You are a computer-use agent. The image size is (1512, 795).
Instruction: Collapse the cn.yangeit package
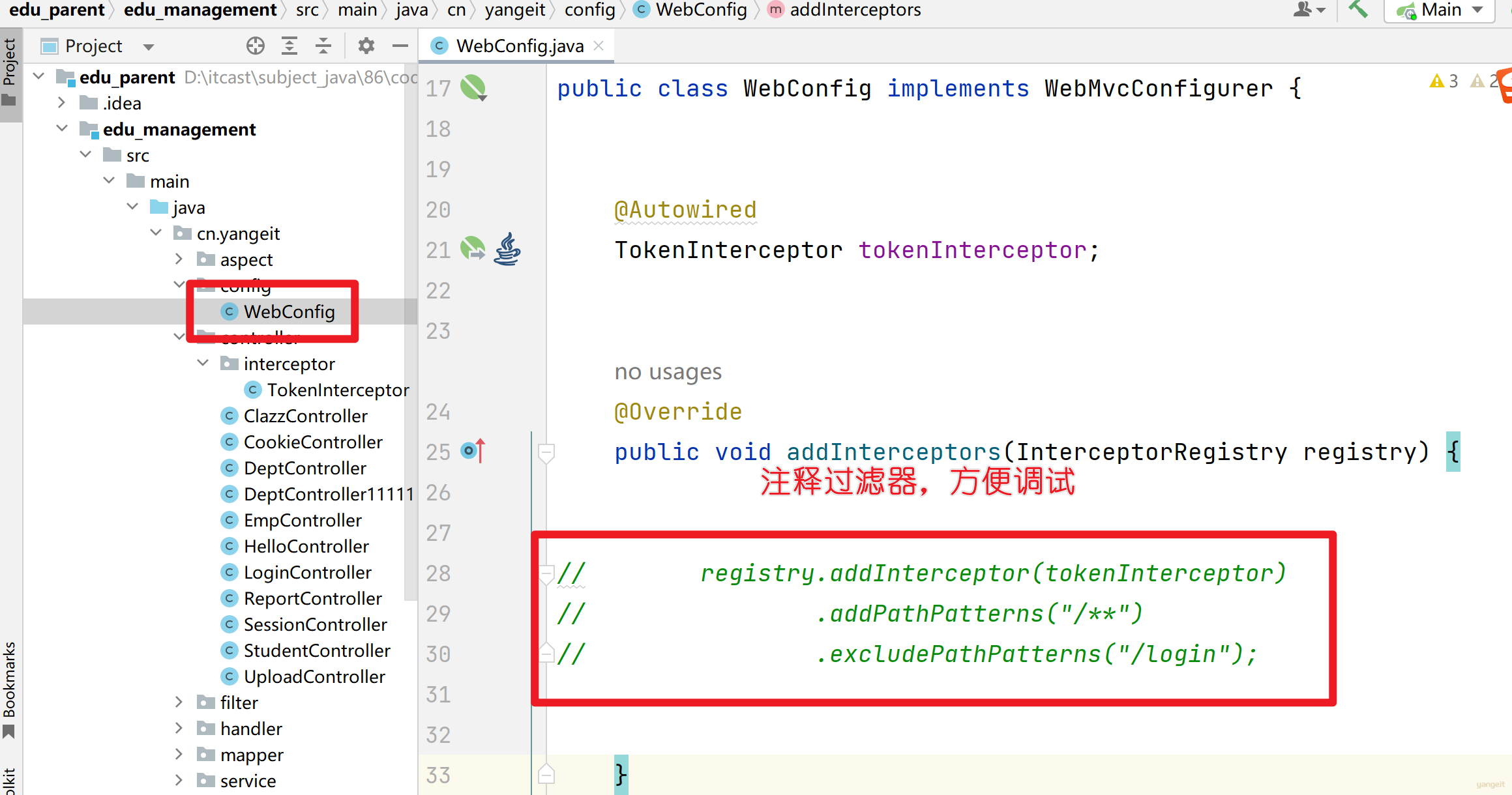click(156, 233)
